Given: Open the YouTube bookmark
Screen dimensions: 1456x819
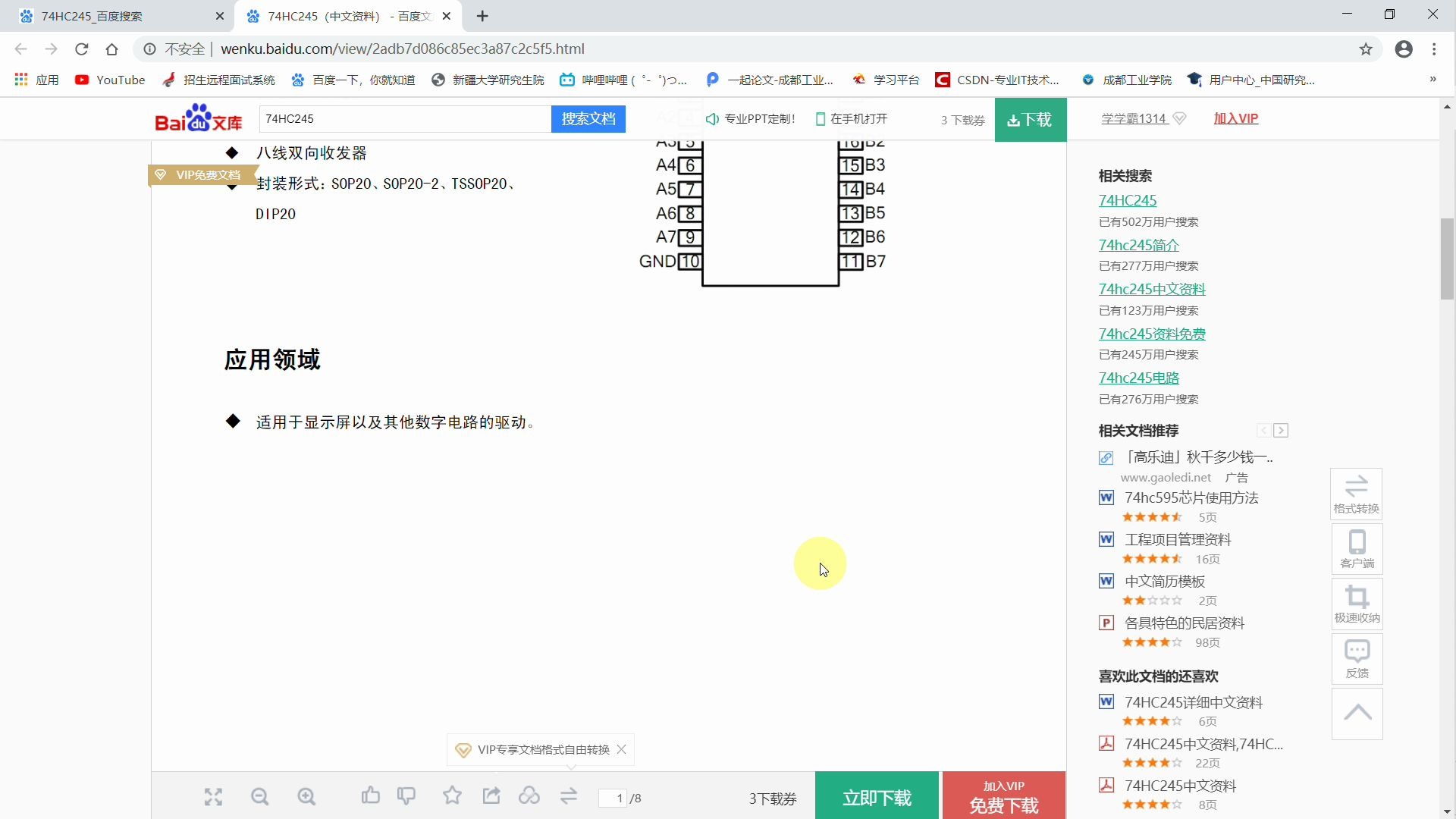Looking at the screenshot, I should [110, 80].
